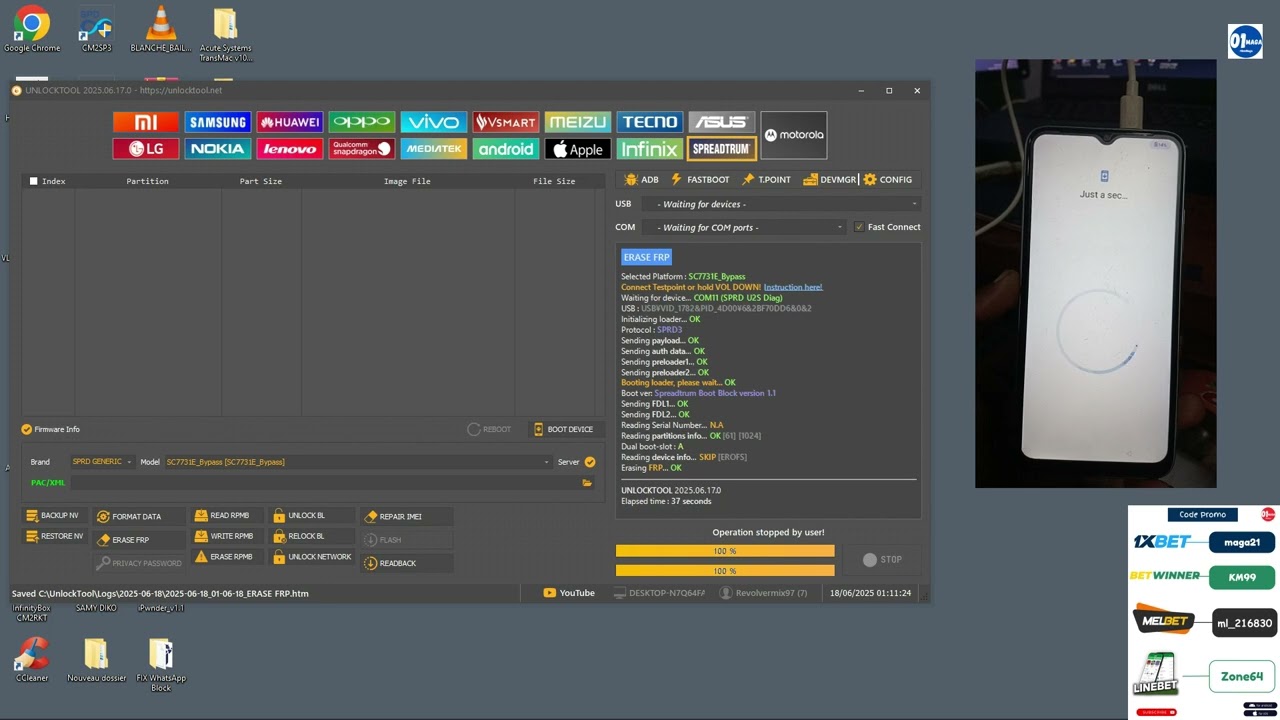
Task: Run the FORMAT DATA operation
Action: [139, 517]
